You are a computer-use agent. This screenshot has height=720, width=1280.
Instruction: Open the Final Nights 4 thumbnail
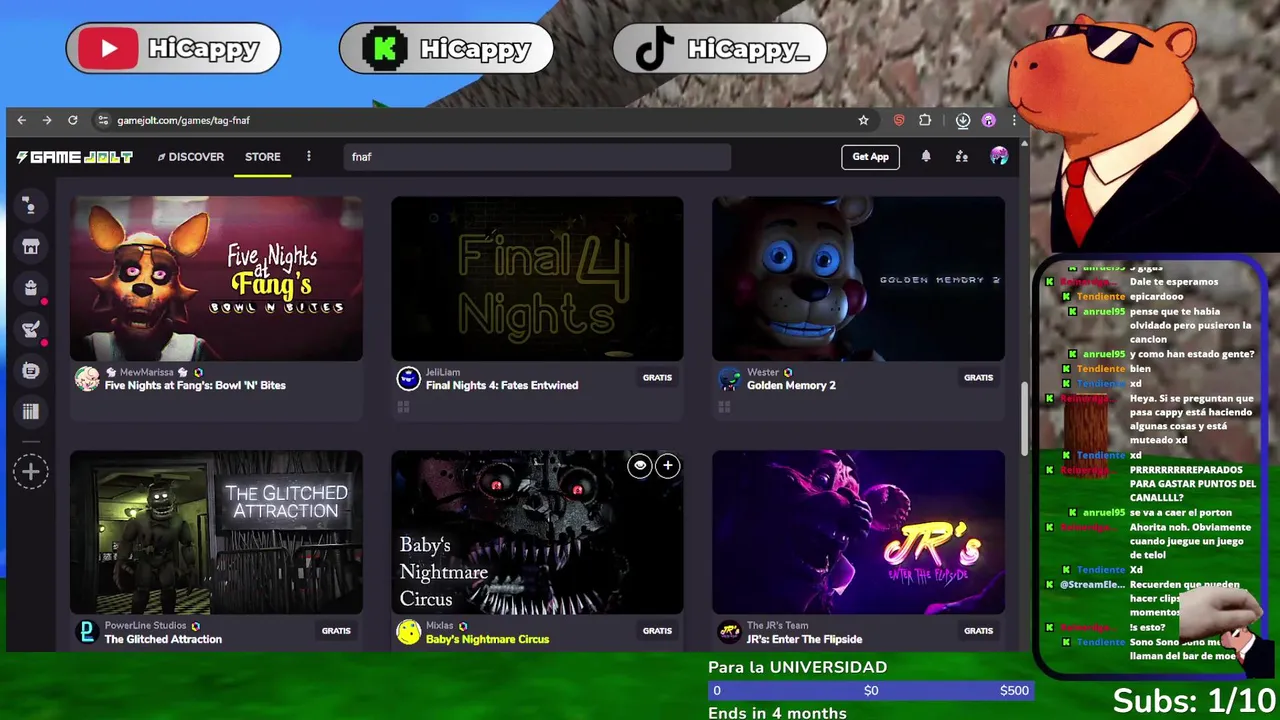[x=537, y=278]
